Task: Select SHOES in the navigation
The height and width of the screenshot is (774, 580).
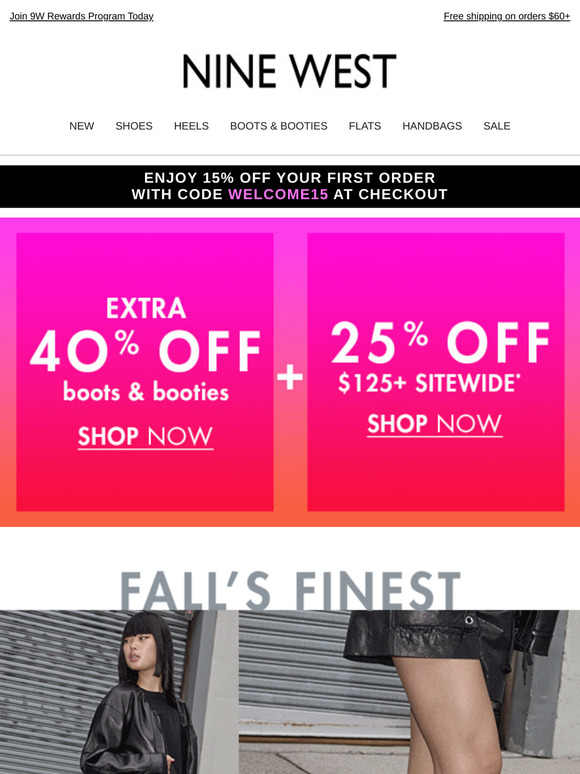Action: [134, 126]
